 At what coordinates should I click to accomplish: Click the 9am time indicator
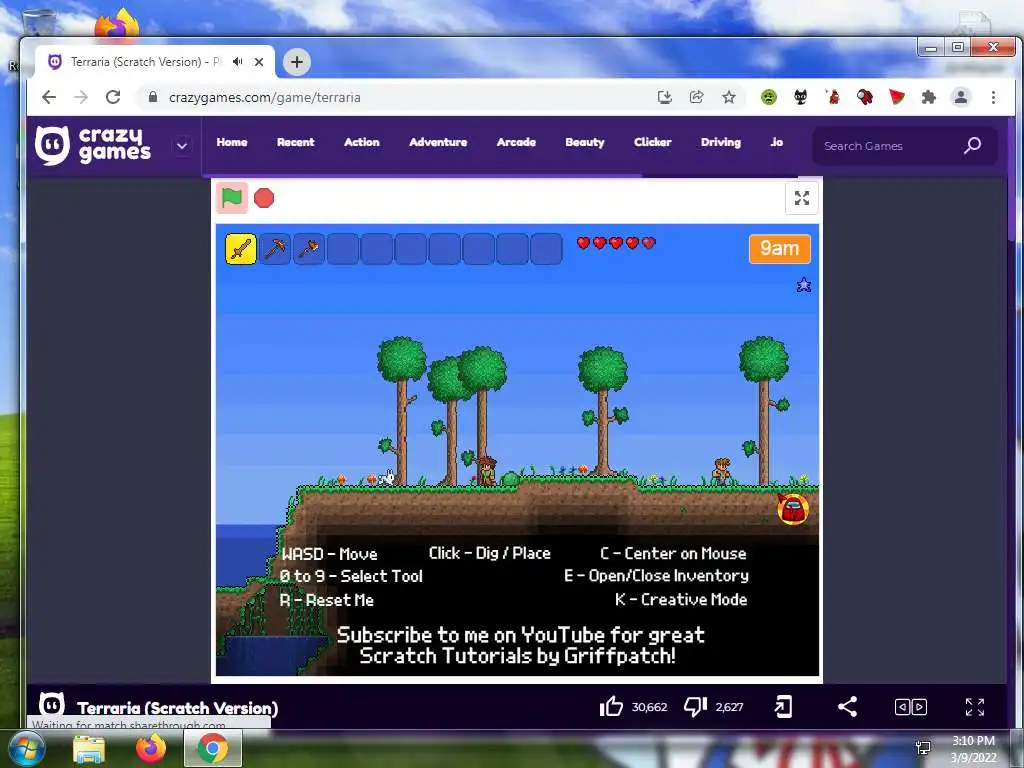click(x=780, y=249)
